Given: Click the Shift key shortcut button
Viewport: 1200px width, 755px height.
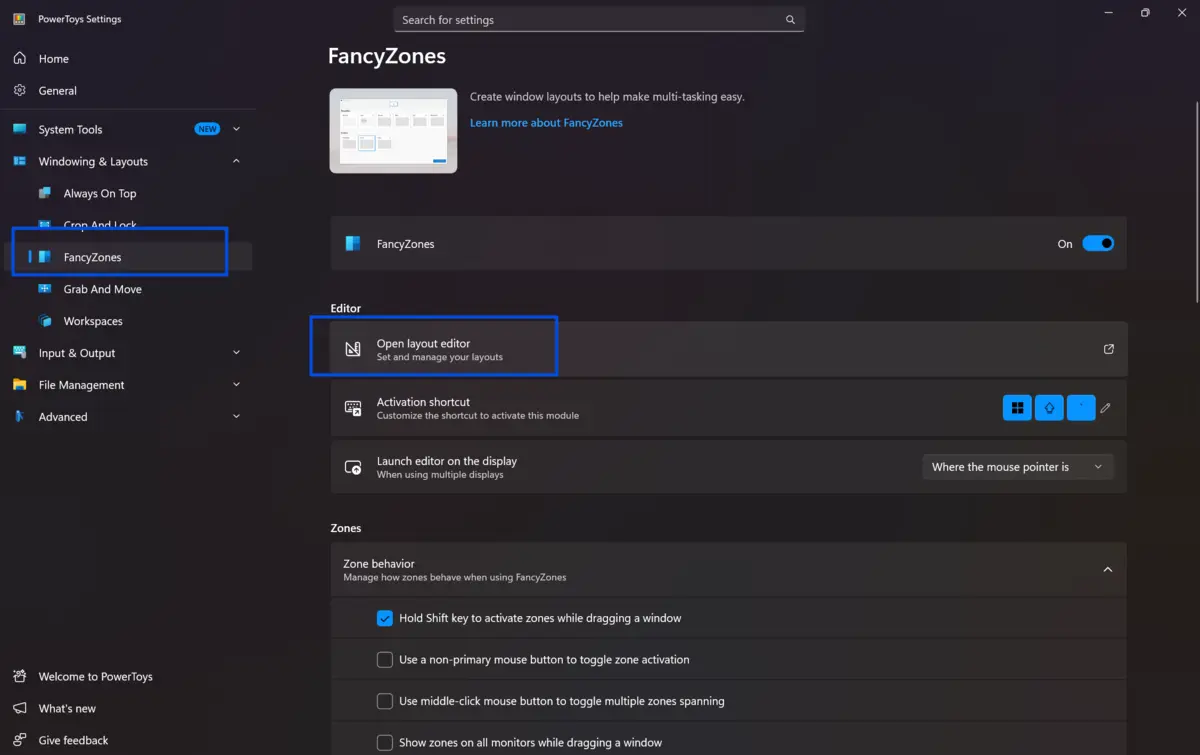Looking at the screenshot, I should [1049, 408].
